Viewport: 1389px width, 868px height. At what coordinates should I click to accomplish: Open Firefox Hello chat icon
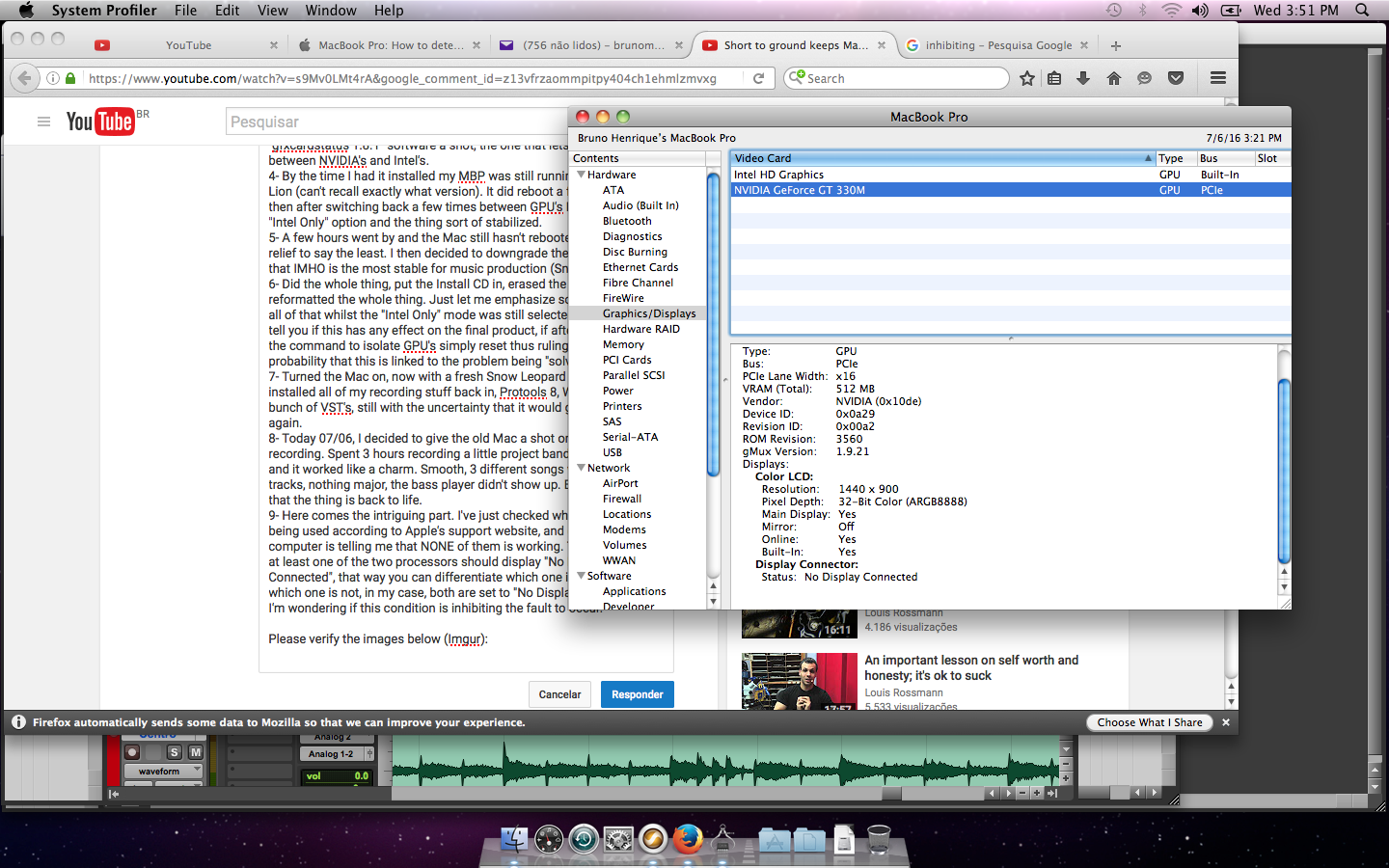1144,78
